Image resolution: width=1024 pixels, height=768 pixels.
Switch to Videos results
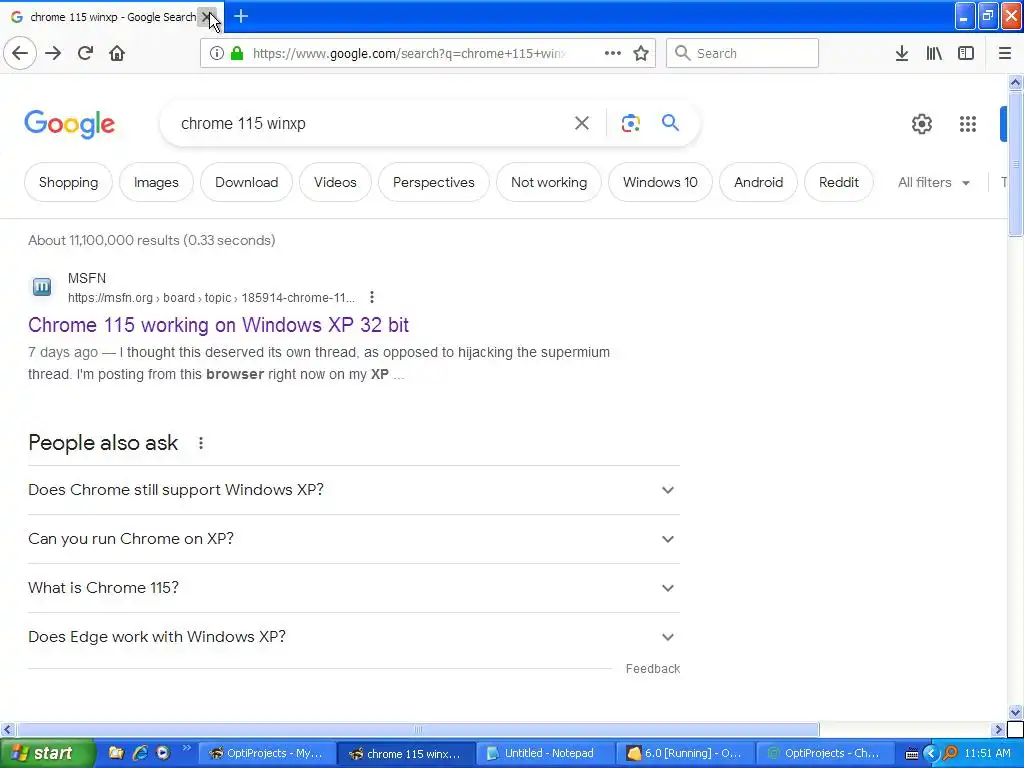(x=335, y=182)
